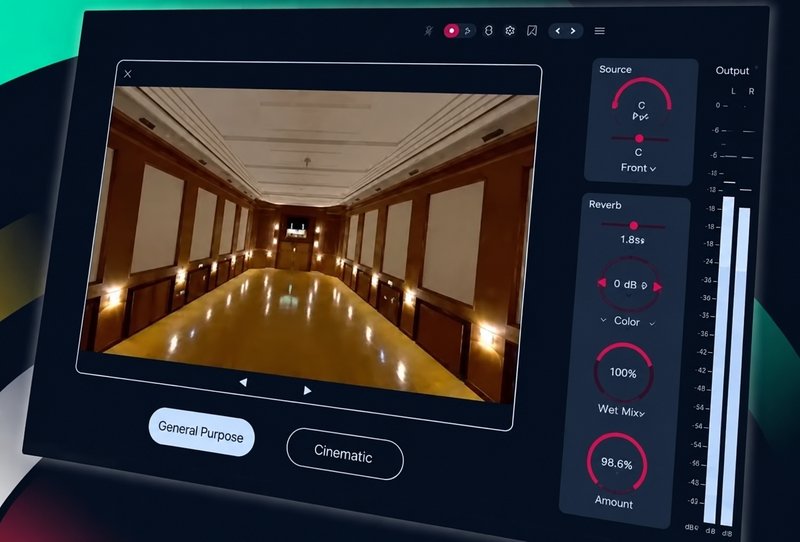The width and height of the screenshot is (800, 542).
Task: Switch to the arrow mode beside the record button
Action: (467, 31)
